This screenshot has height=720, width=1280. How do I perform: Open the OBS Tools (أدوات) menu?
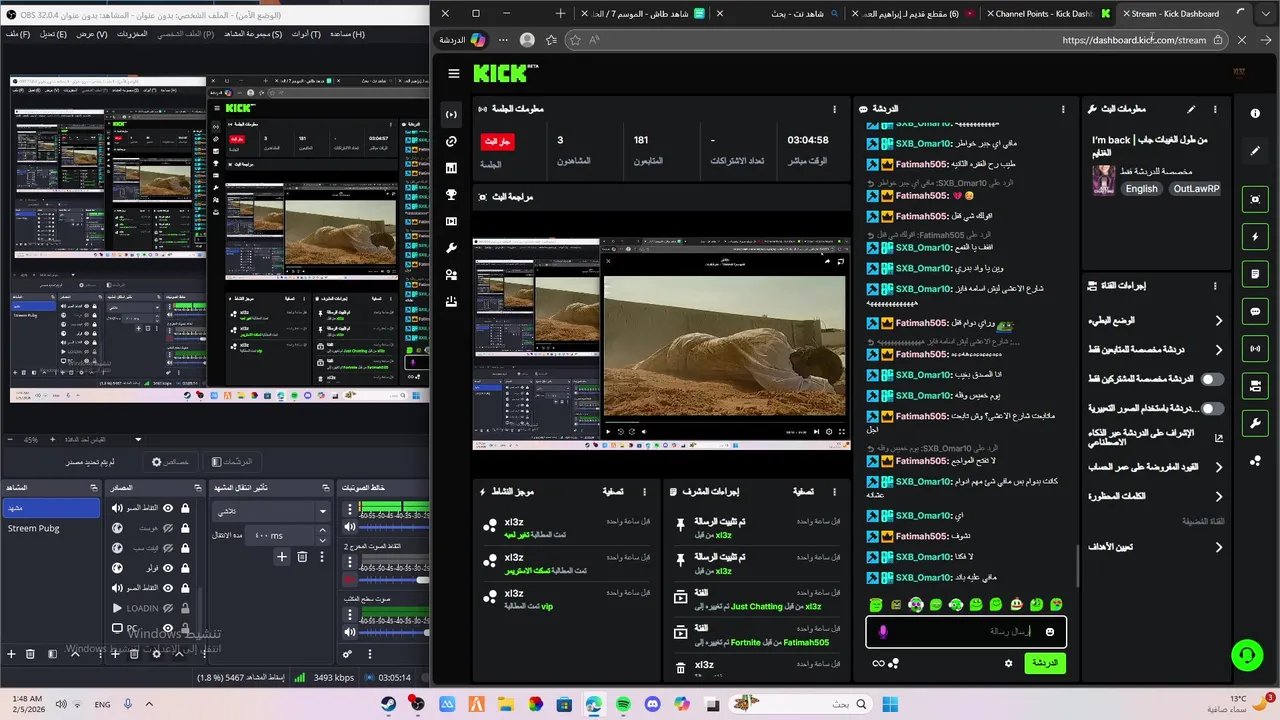coord(306,34)
